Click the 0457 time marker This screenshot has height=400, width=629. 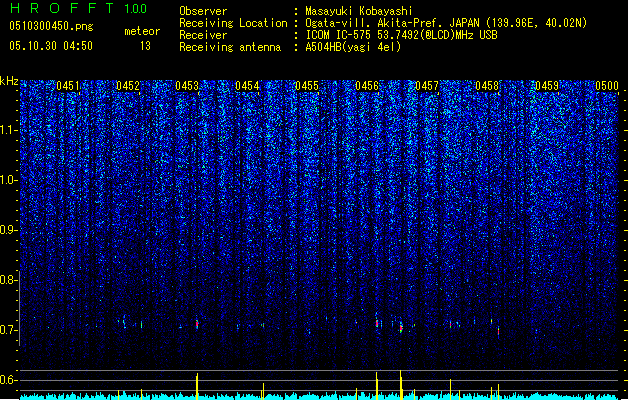(427, 85)
